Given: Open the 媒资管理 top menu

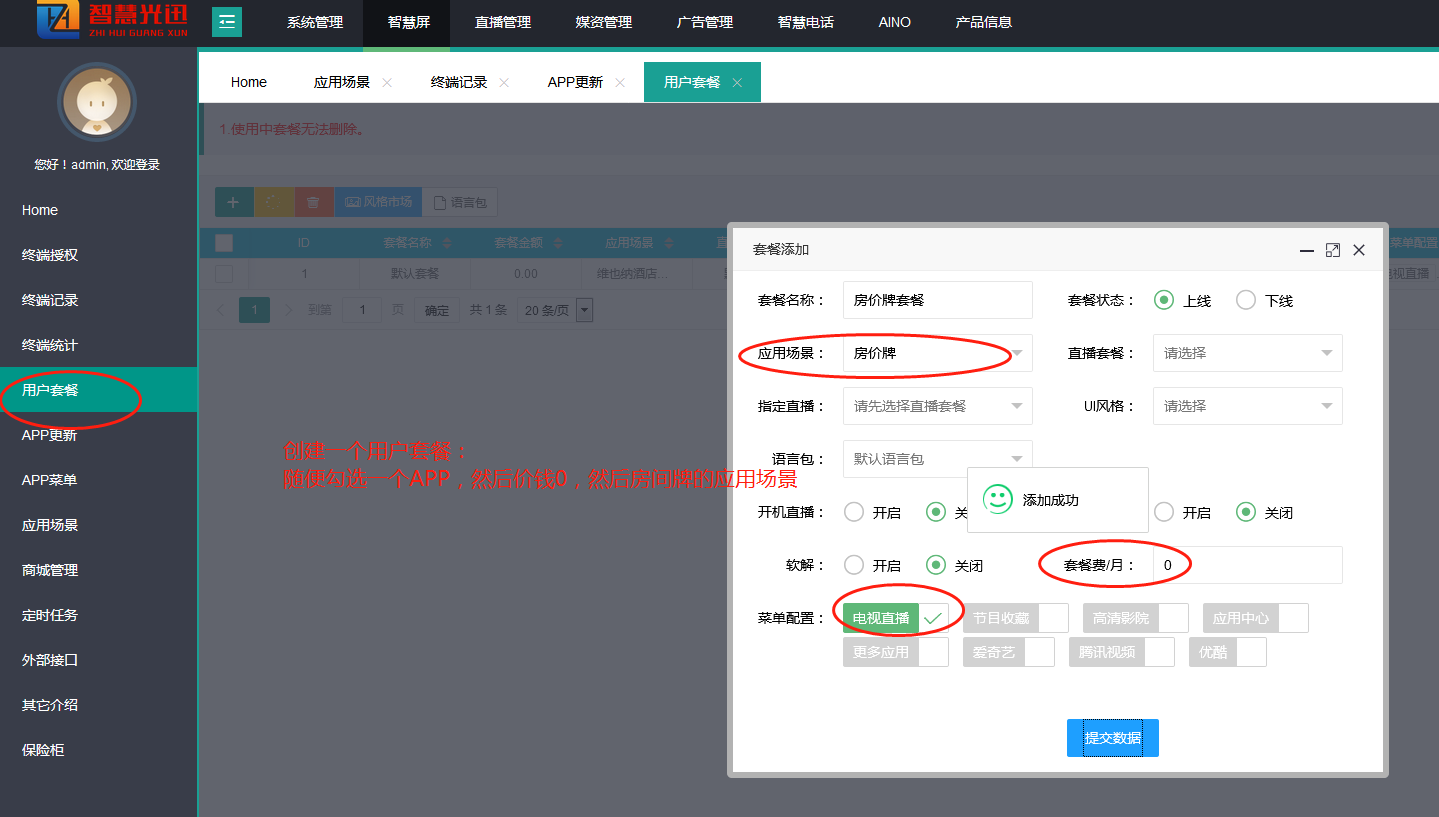Looking at the screenshot, I should (604, 22).
